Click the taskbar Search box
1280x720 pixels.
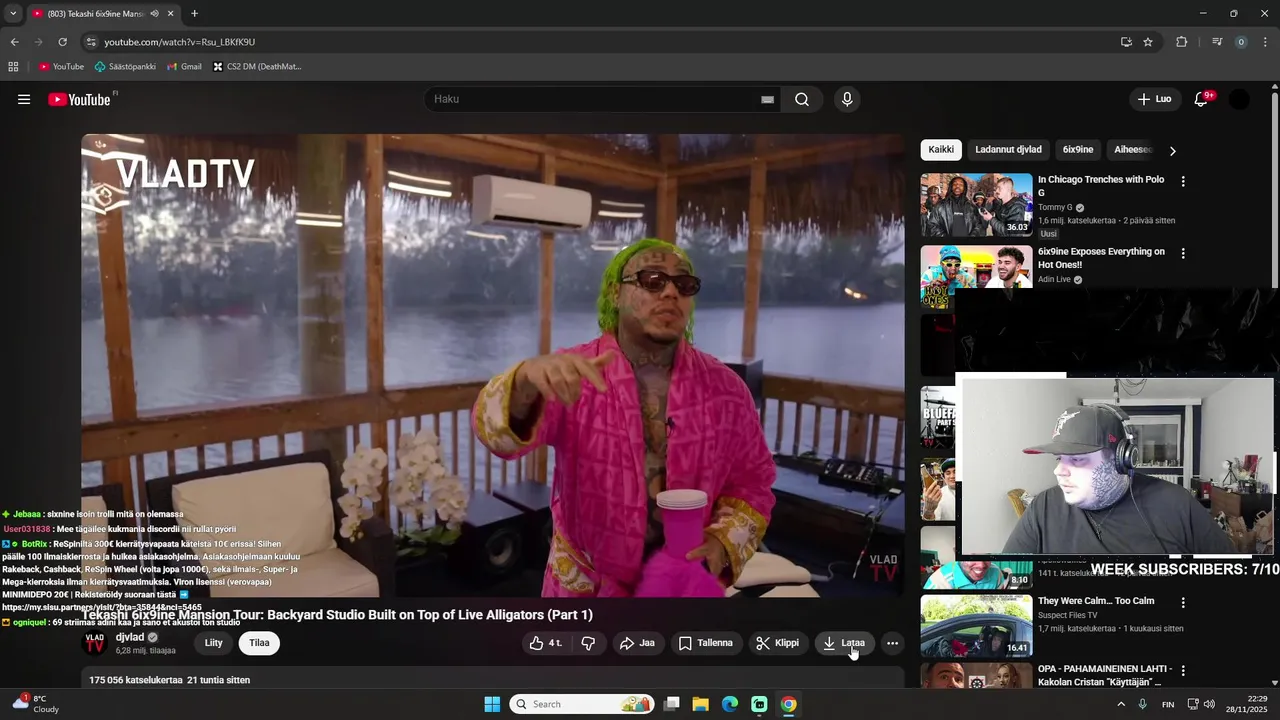point(582,704)
